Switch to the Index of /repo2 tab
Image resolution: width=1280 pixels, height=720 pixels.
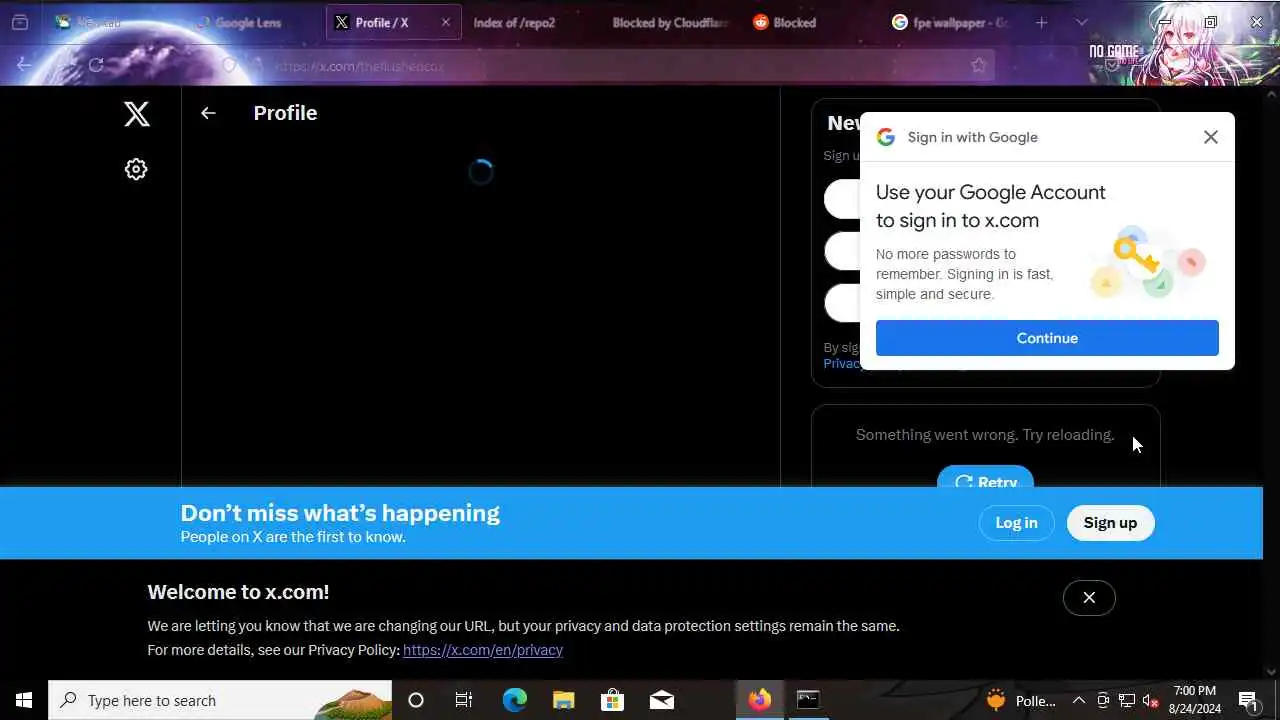point(514,22)
